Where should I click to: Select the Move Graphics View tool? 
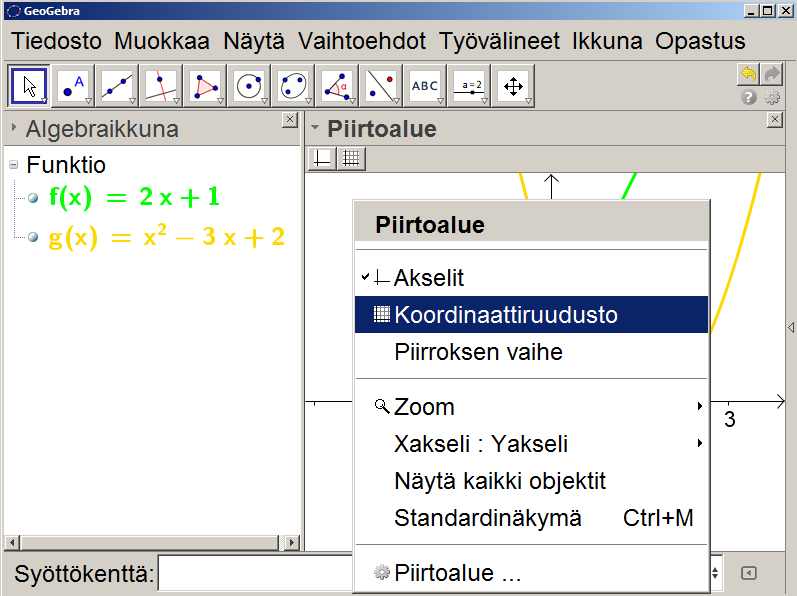tap(513, 86)
